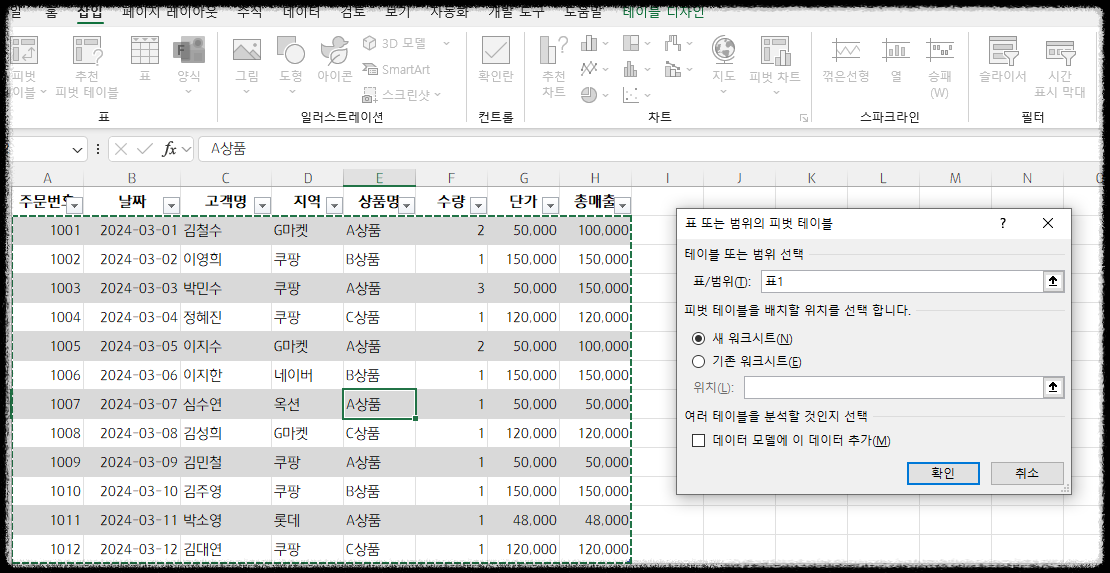The image size is (1110, 573).
Task: Click the date cell 2024-03-11
Action: click(x=132, y=520)
